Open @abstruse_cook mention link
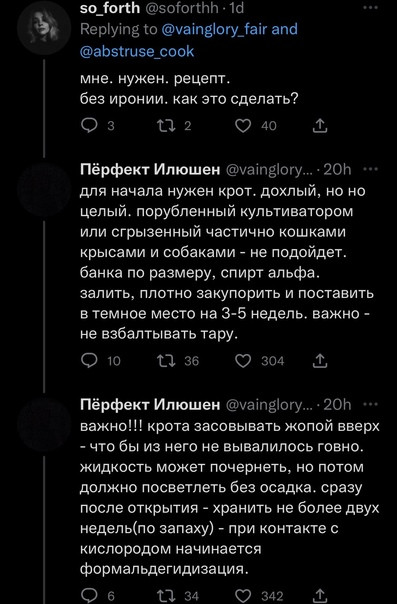This screenshot has height=604, width=397. click(137, 51)
